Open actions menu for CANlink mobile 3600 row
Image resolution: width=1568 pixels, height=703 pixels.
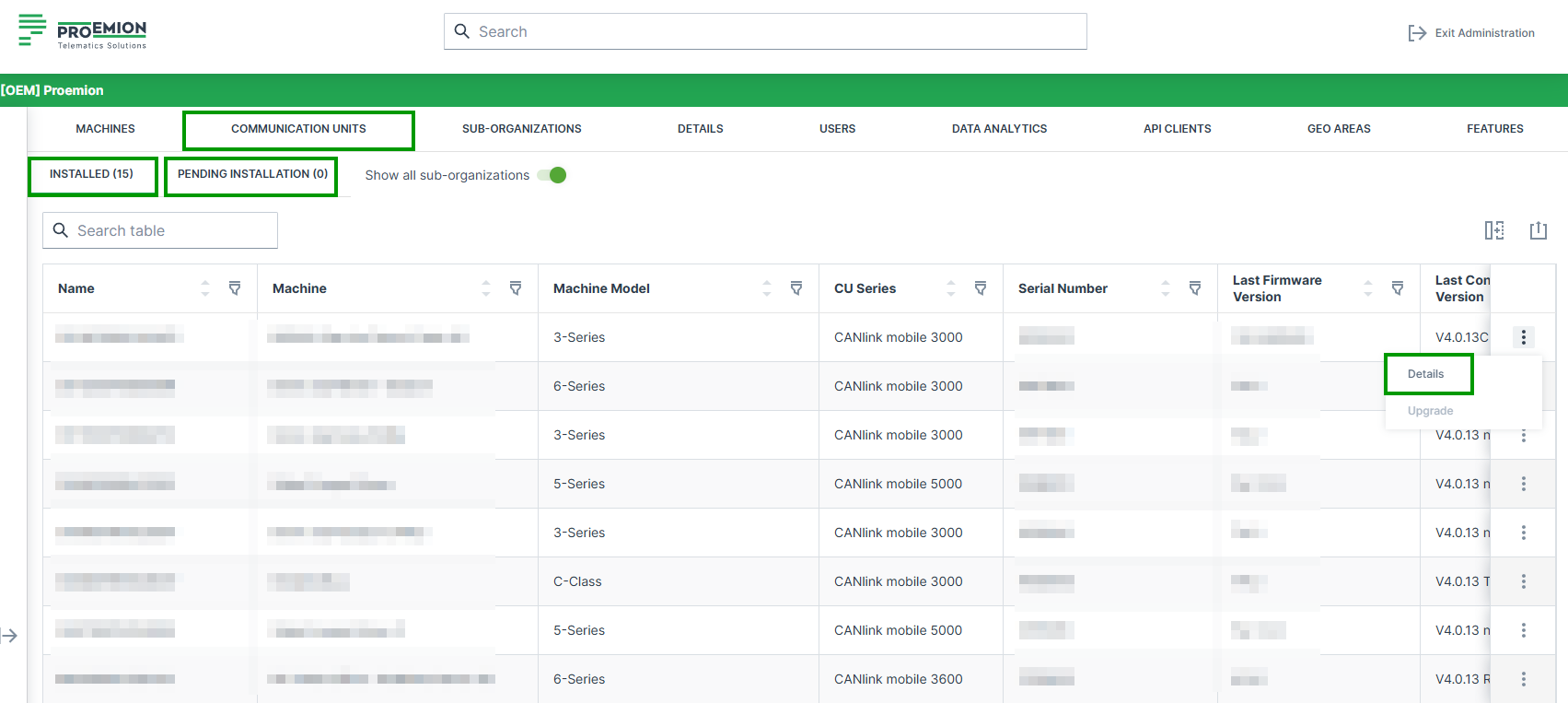coord(1523,679)
